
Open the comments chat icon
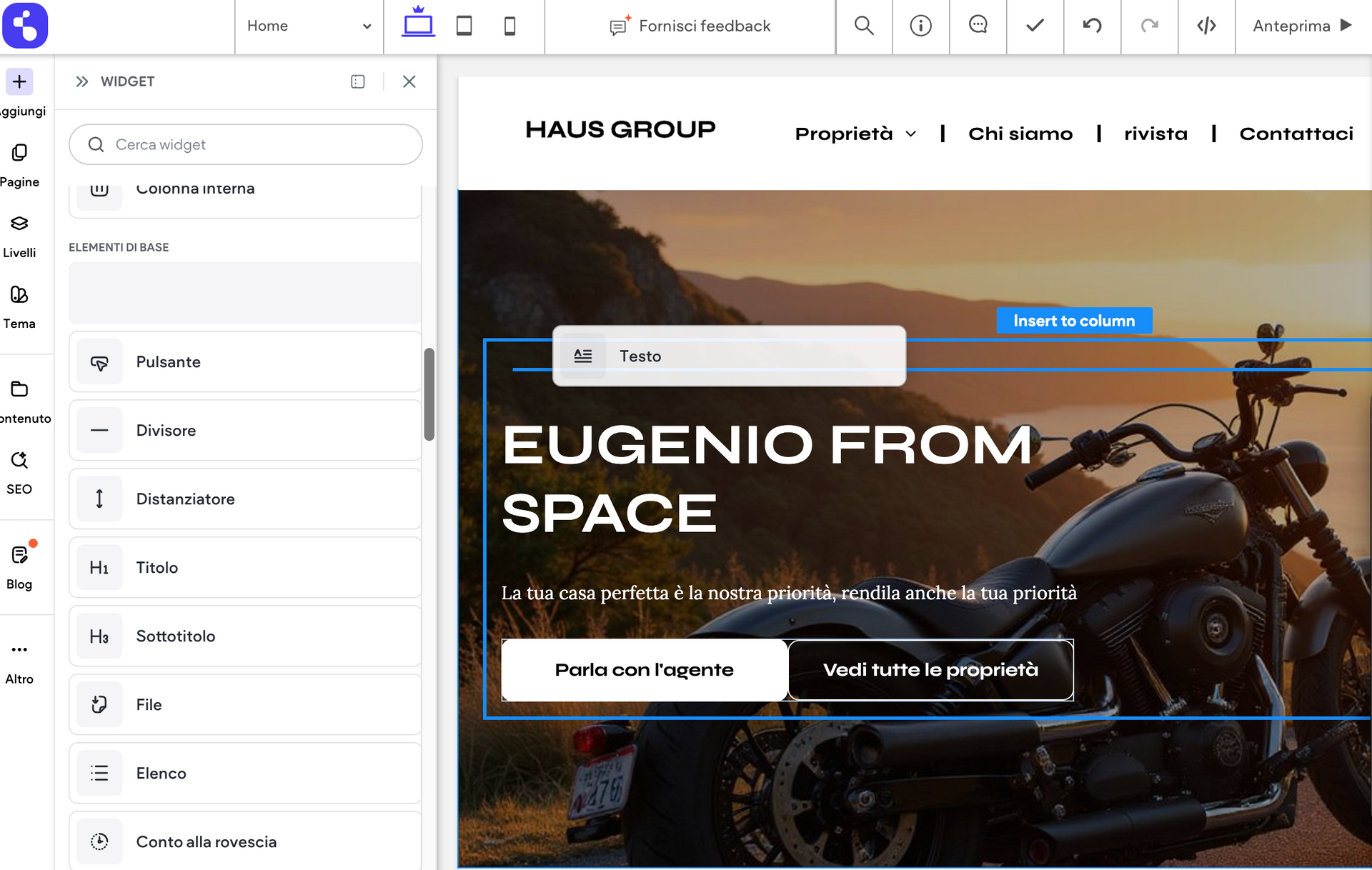coord(978,26)
